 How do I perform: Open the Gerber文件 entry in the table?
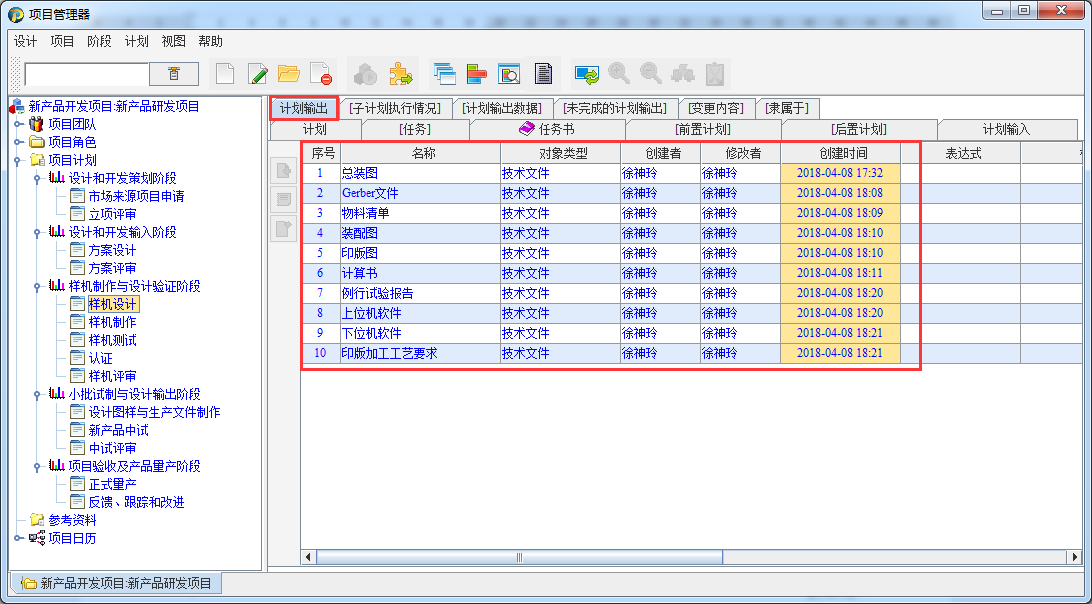click(x=370, y=193)
